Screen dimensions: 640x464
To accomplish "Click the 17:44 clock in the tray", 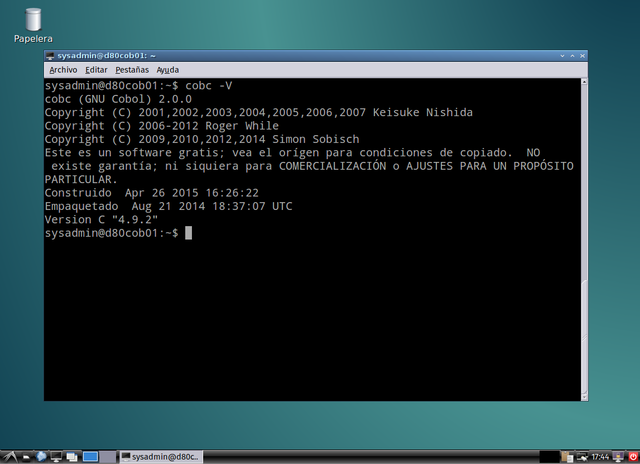I will click(x=600, y=457).
